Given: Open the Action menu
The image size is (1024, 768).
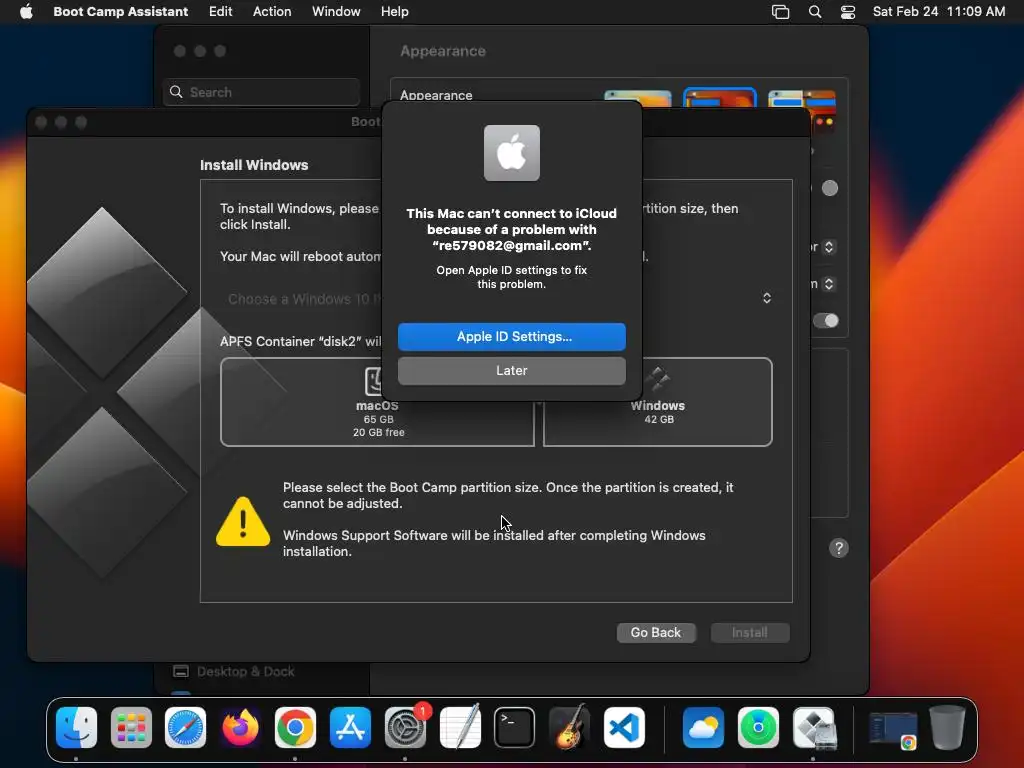Looking at the screenshot, I should [272, 12].
